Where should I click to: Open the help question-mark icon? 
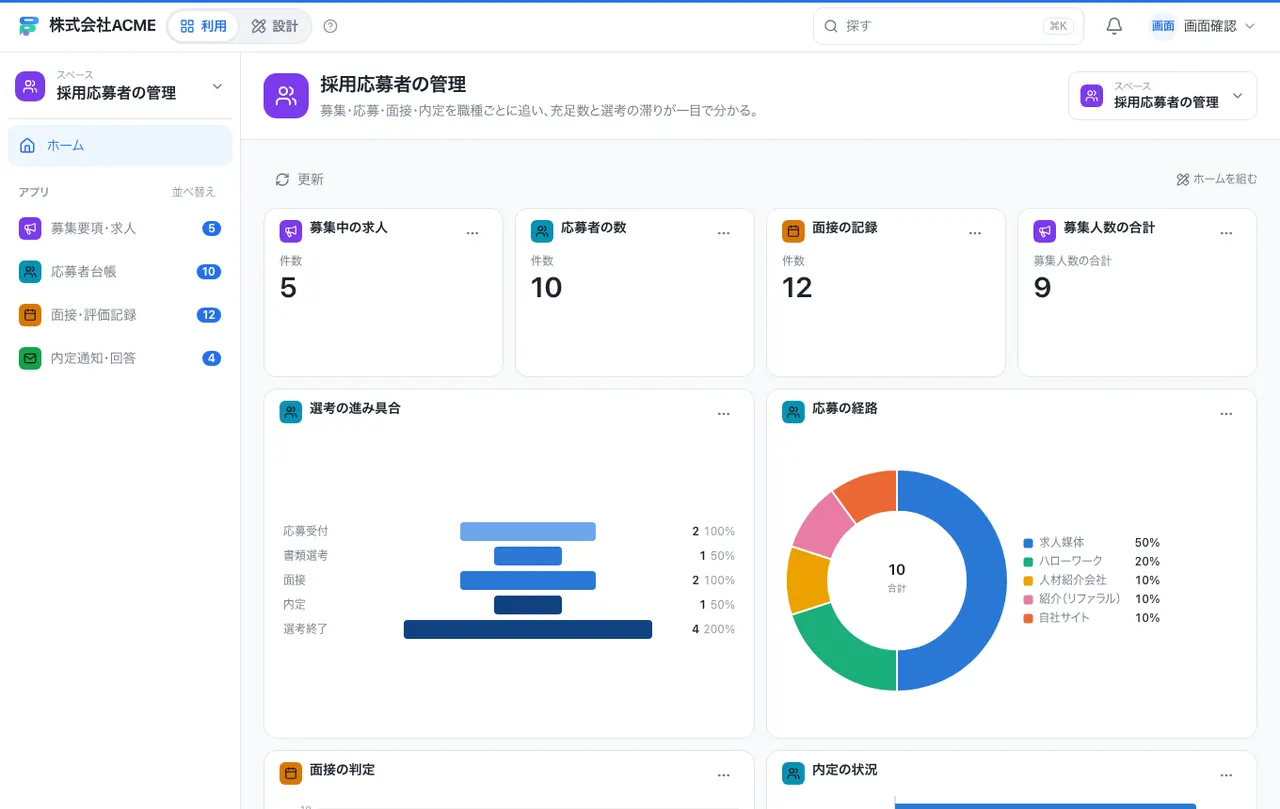(331, 26)
